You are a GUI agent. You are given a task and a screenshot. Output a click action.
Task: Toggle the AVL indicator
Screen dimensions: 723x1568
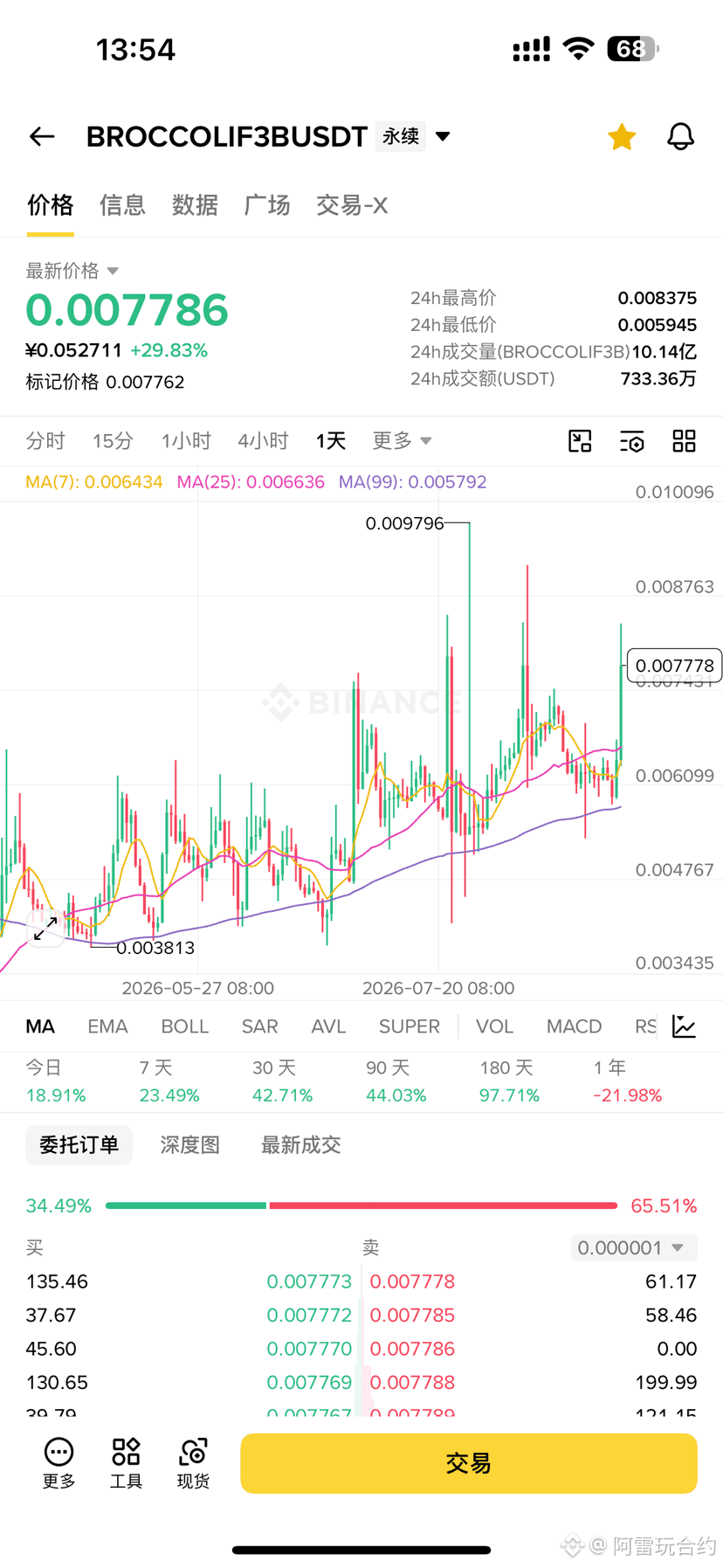[x=328, y=1026]
